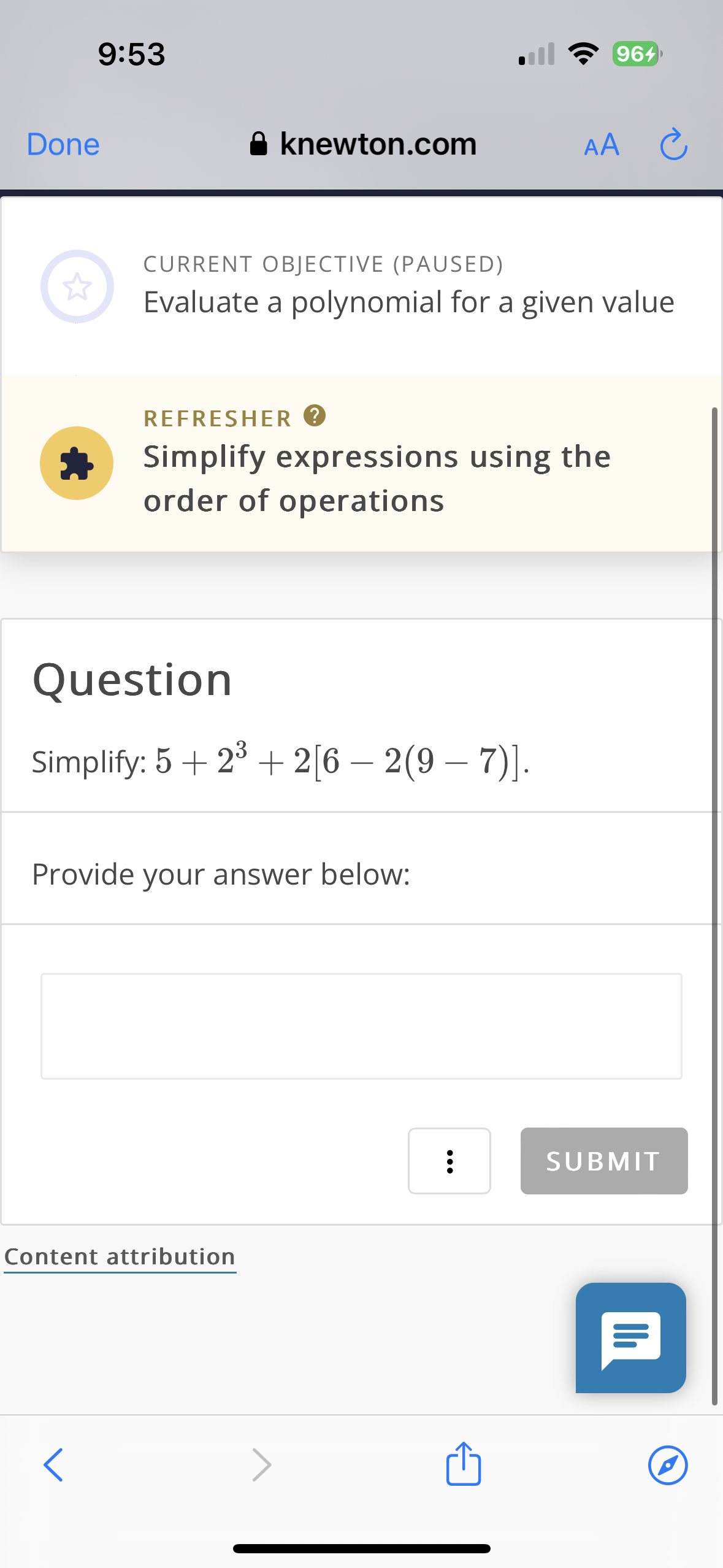Click the puzzle piece Refresher icon
The image size is (723, 1568).
[x=76, y=463]
